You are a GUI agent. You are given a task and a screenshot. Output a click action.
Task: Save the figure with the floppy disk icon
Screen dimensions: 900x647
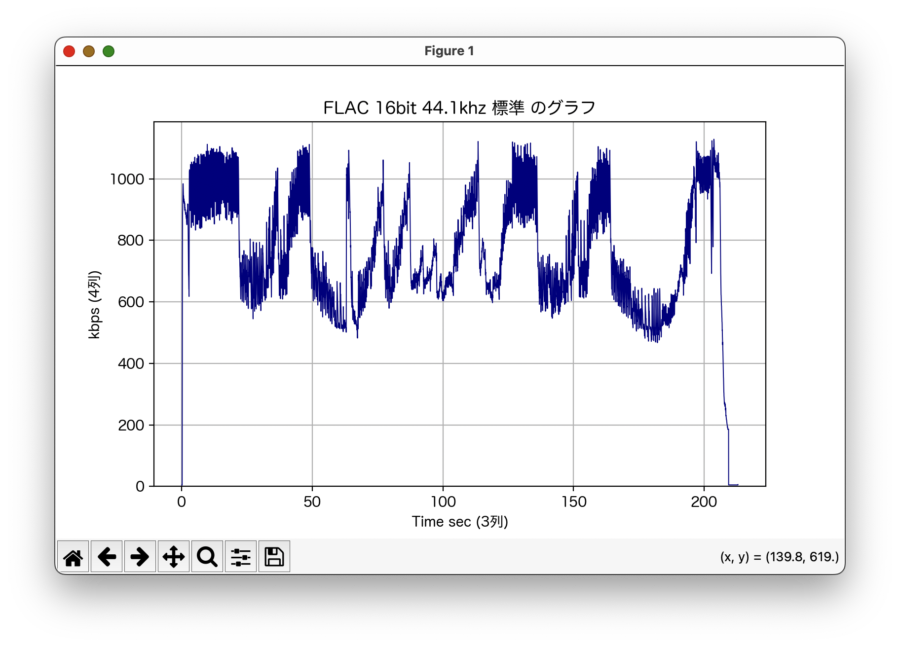pyautogui.click(x=274, y=557)
